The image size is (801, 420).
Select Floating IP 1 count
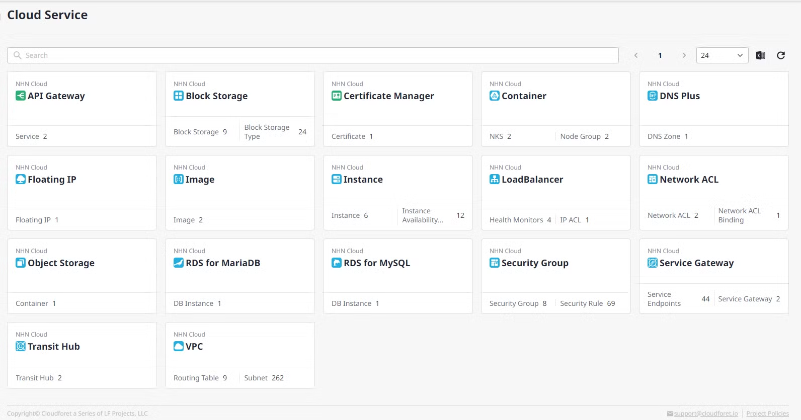click(x=37, y=220)
